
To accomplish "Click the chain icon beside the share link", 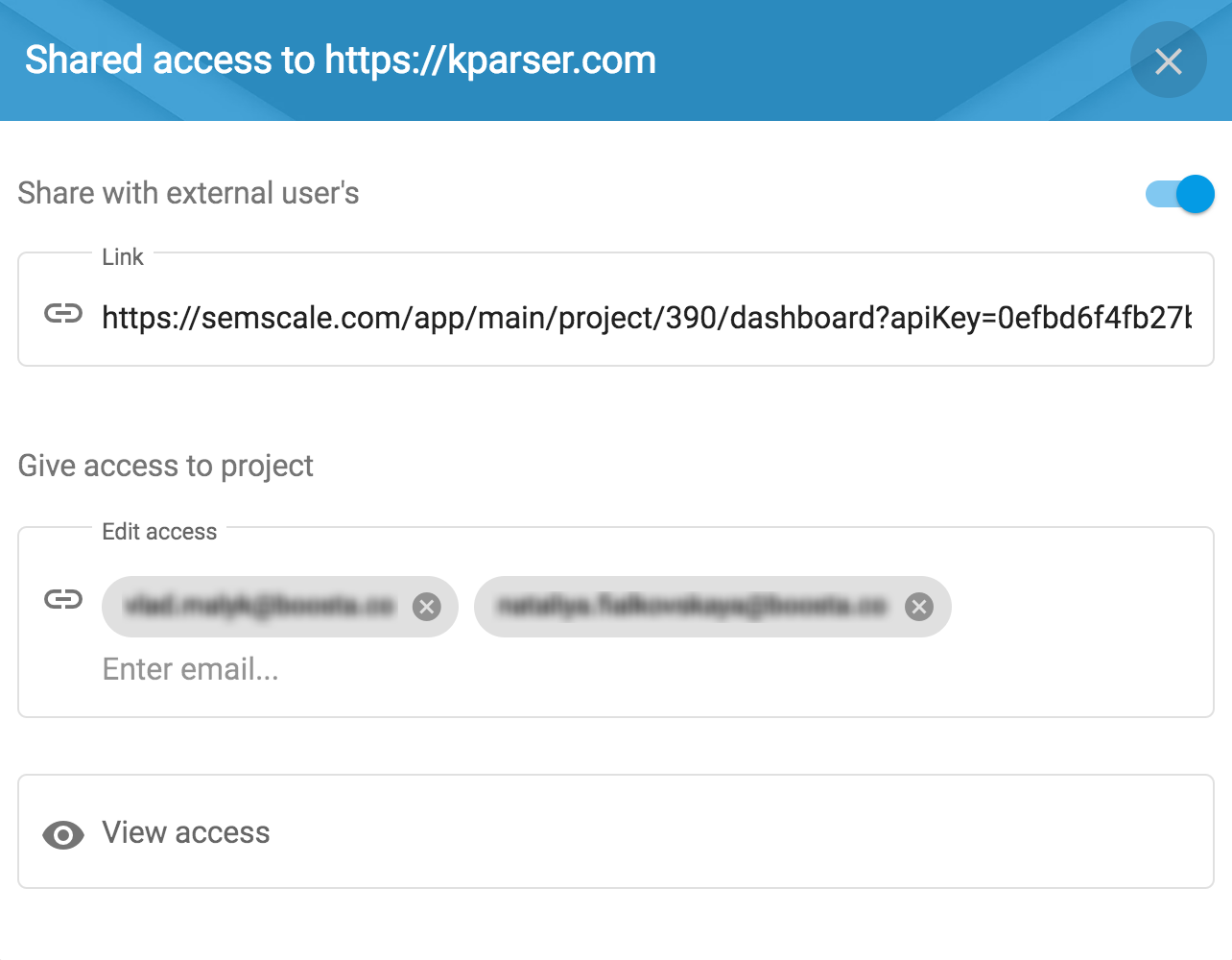I will coord(63,313).
